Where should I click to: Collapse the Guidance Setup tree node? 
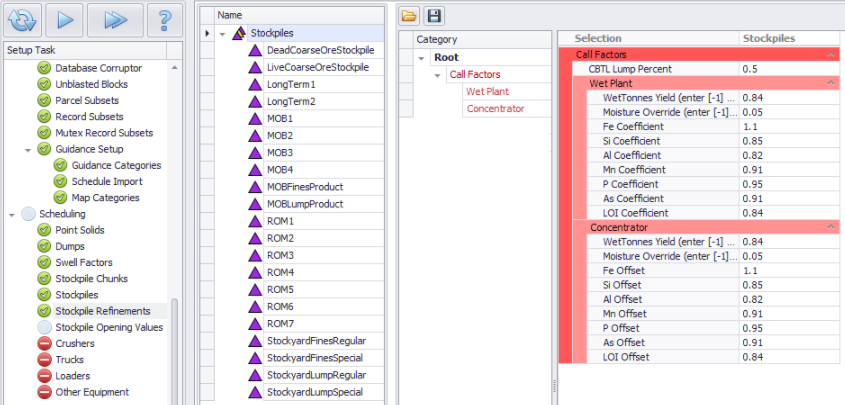(28, 150)
